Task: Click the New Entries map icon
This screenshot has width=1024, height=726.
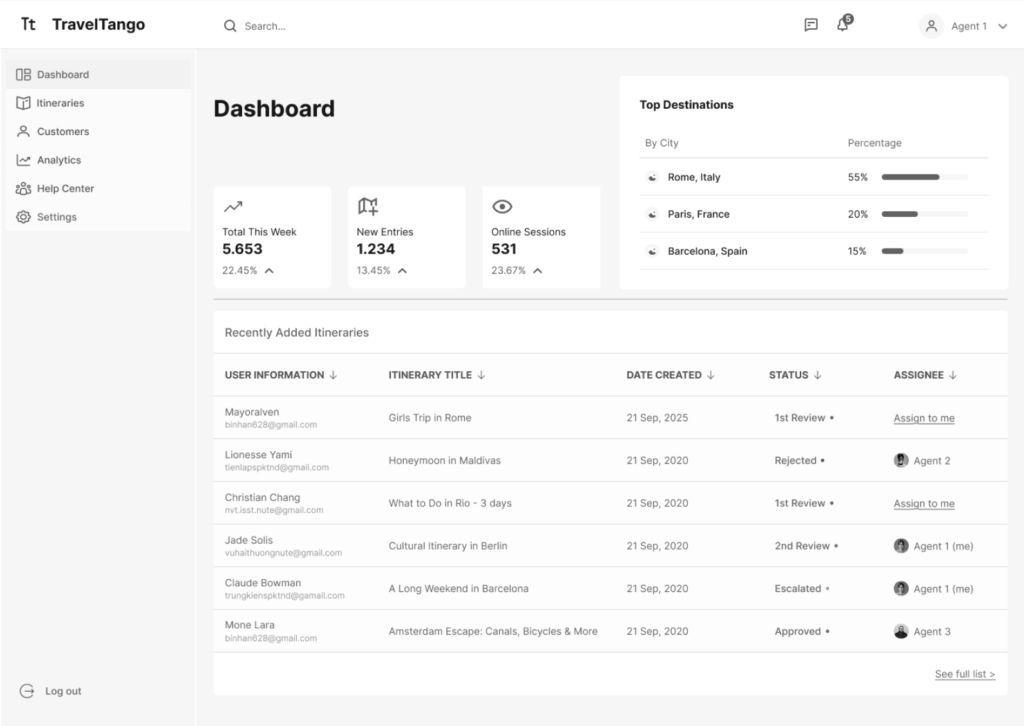Action: point(368,207)
